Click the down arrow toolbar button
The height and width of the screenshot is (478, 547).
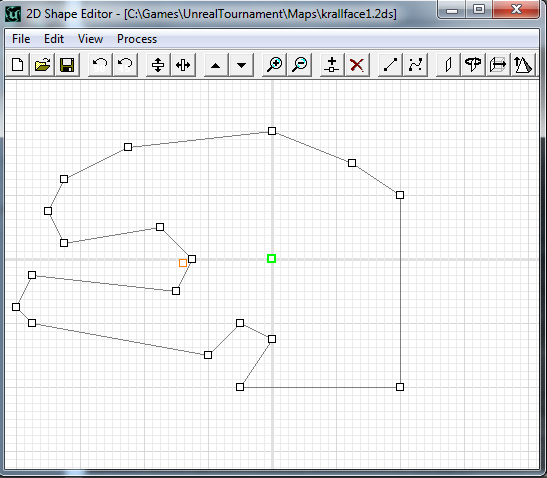click(x=241, y=65)
